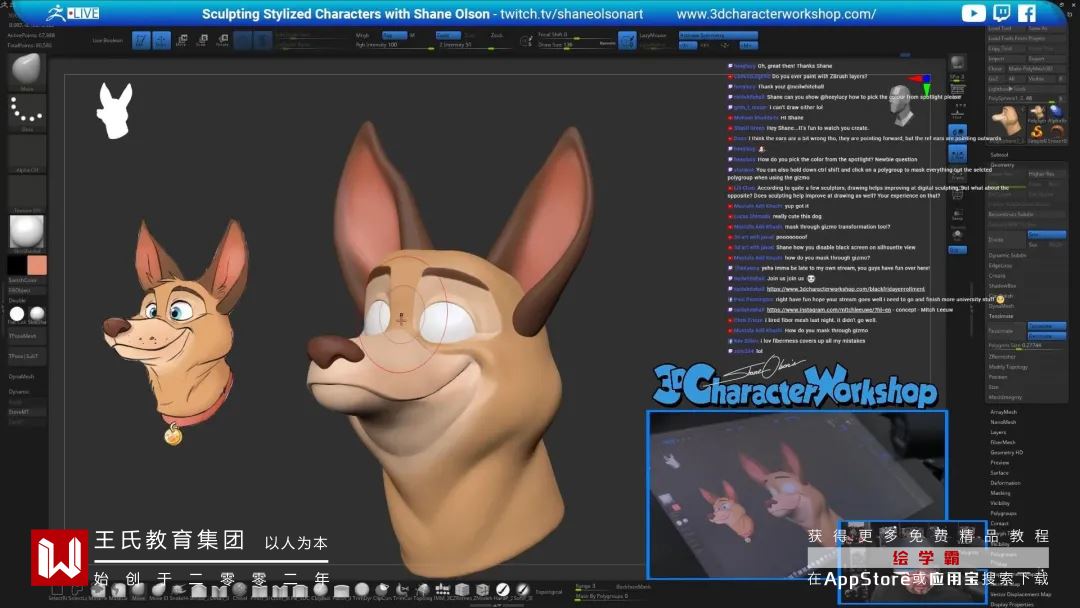
Task: Open the Facebook icon in the banner
Action: 1027,13
